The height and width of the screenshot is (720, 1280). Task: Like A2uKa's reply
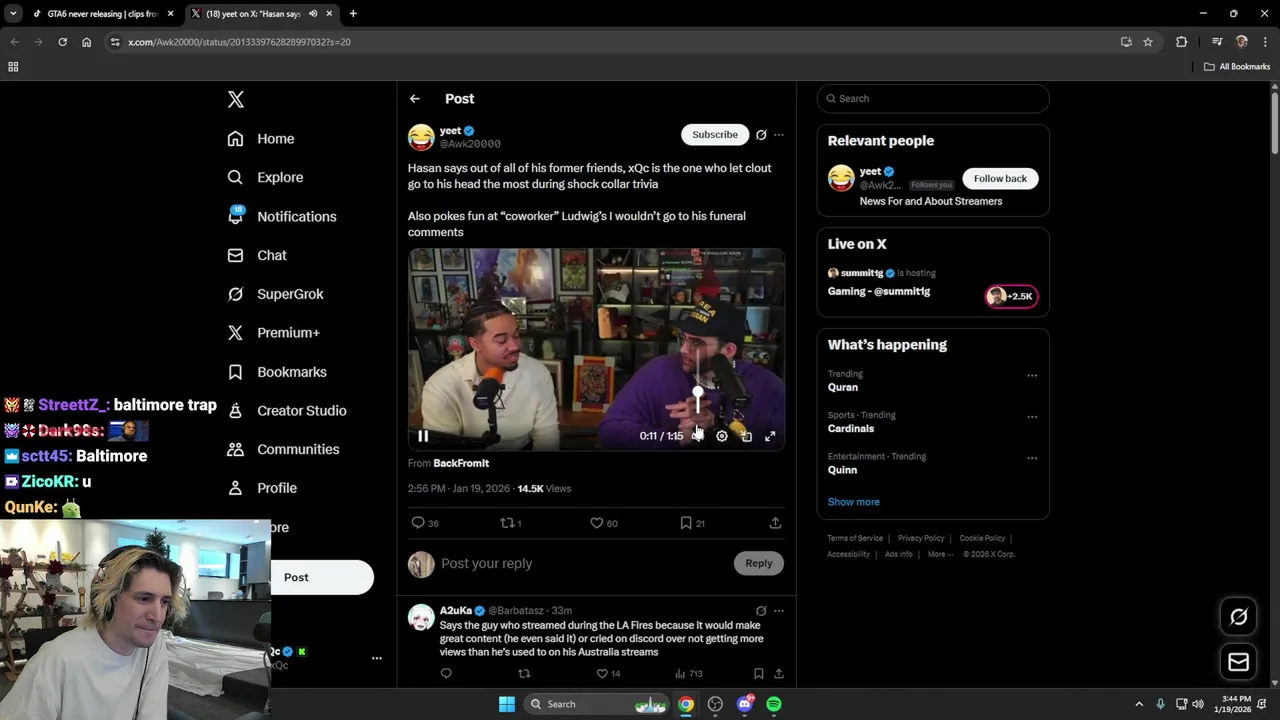[x=608, y=673]
